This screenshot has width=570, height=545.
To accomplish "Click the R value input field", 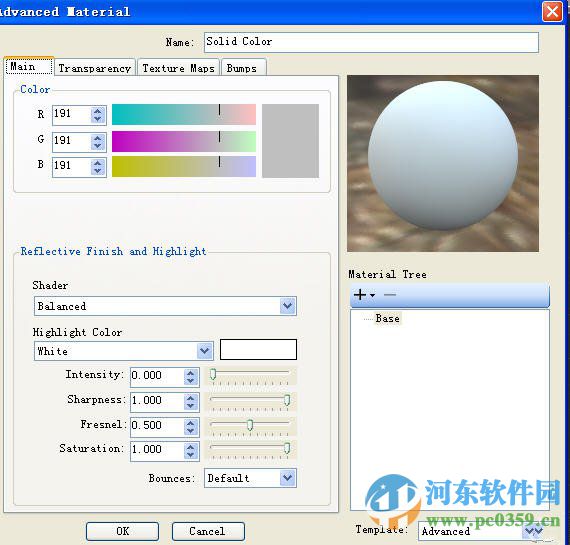I will tap(72, 115).
